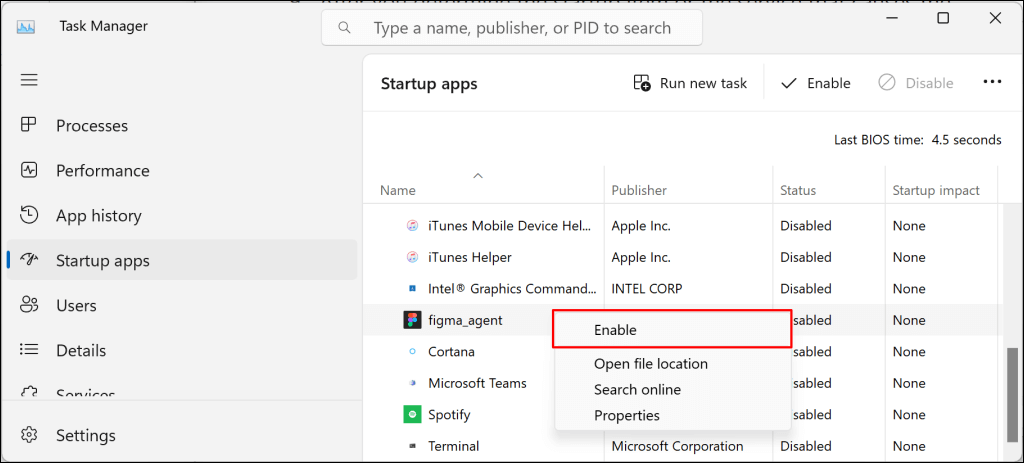Focus the search box at the top
The image size is (1024, 463).
[512, 28]
